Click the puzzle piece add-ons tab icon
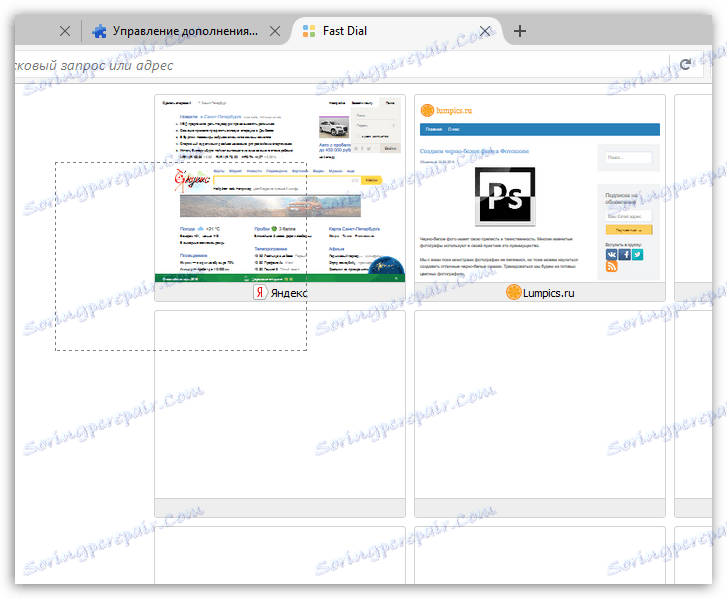Image resolution: width=727 pixels, height=599 pixels. click(x=99, y=31)
